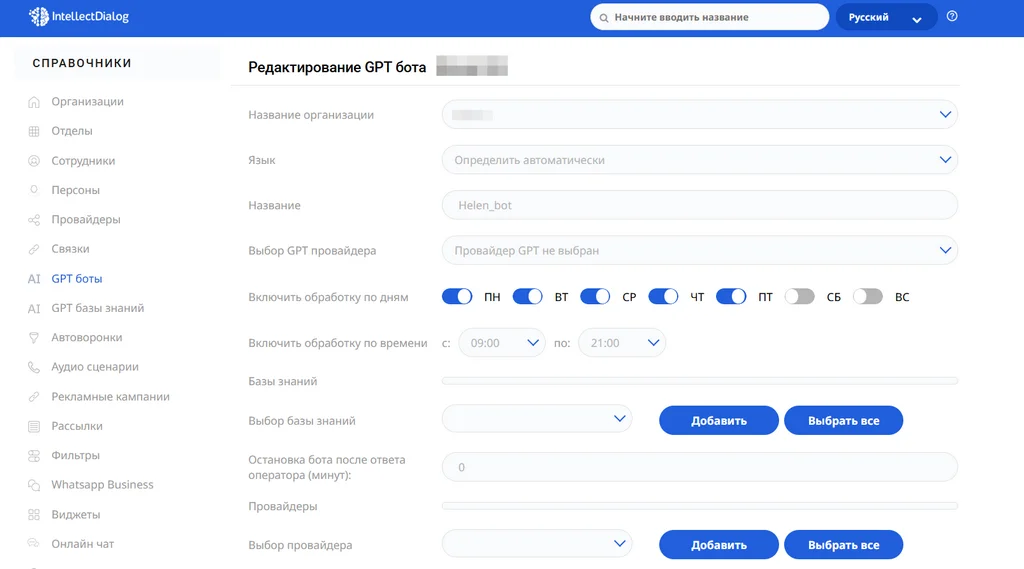Enable processing on СБ toggle
Viewport: 1024px width, 569px height.
(x=799, y=297)
